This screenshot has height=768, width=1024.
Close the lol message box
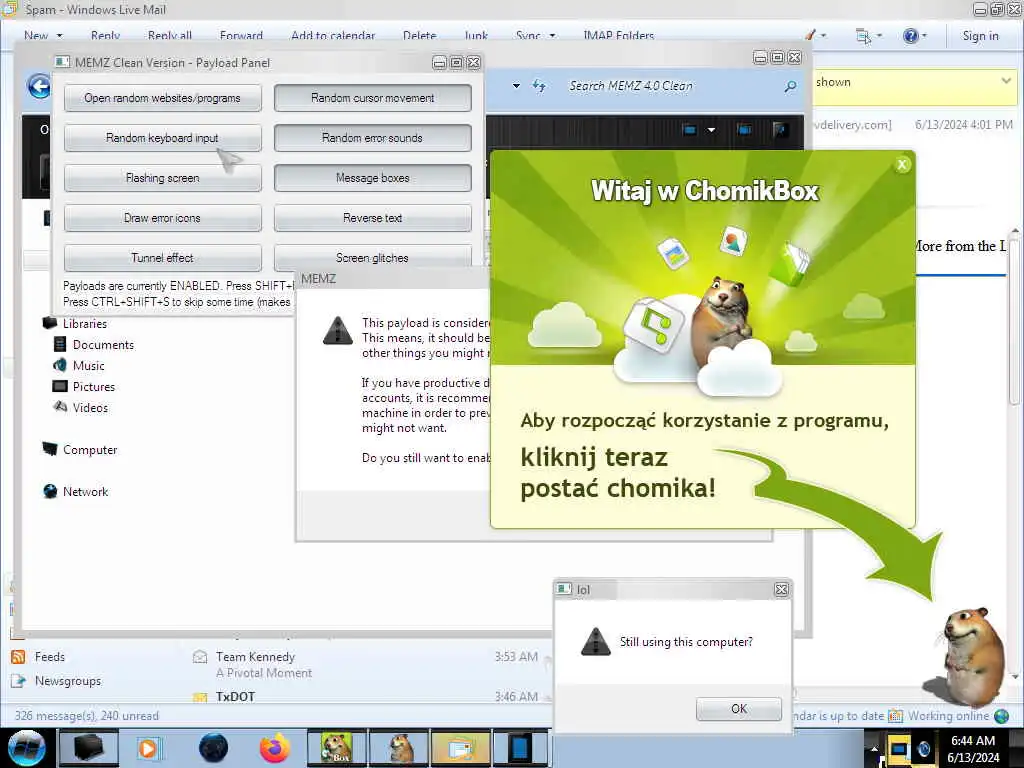tap(781, 590)
